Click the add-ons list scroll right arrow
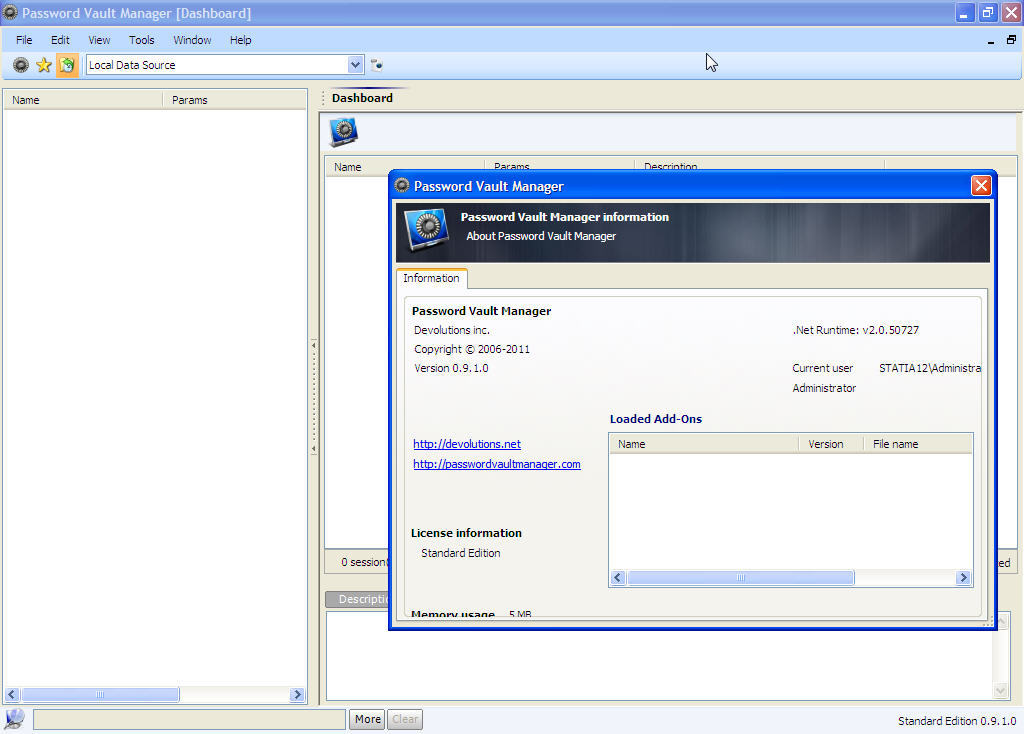This screenshot has width=1024, height=734. pyautogui.click(x=963, y=577)
